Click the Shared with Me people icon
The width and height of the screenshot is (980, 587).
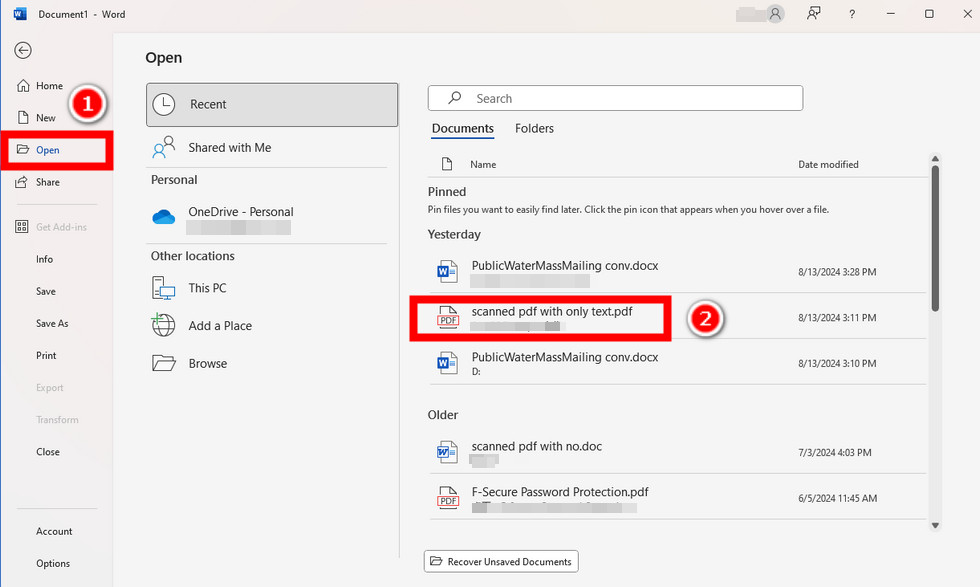(x=163, y=147)
